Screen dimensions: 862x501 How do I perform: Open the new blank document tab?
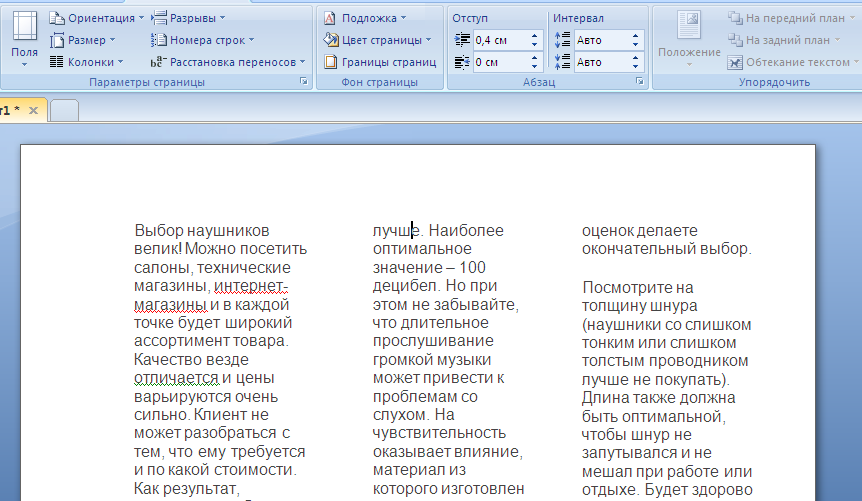click(x=64, y=110)
